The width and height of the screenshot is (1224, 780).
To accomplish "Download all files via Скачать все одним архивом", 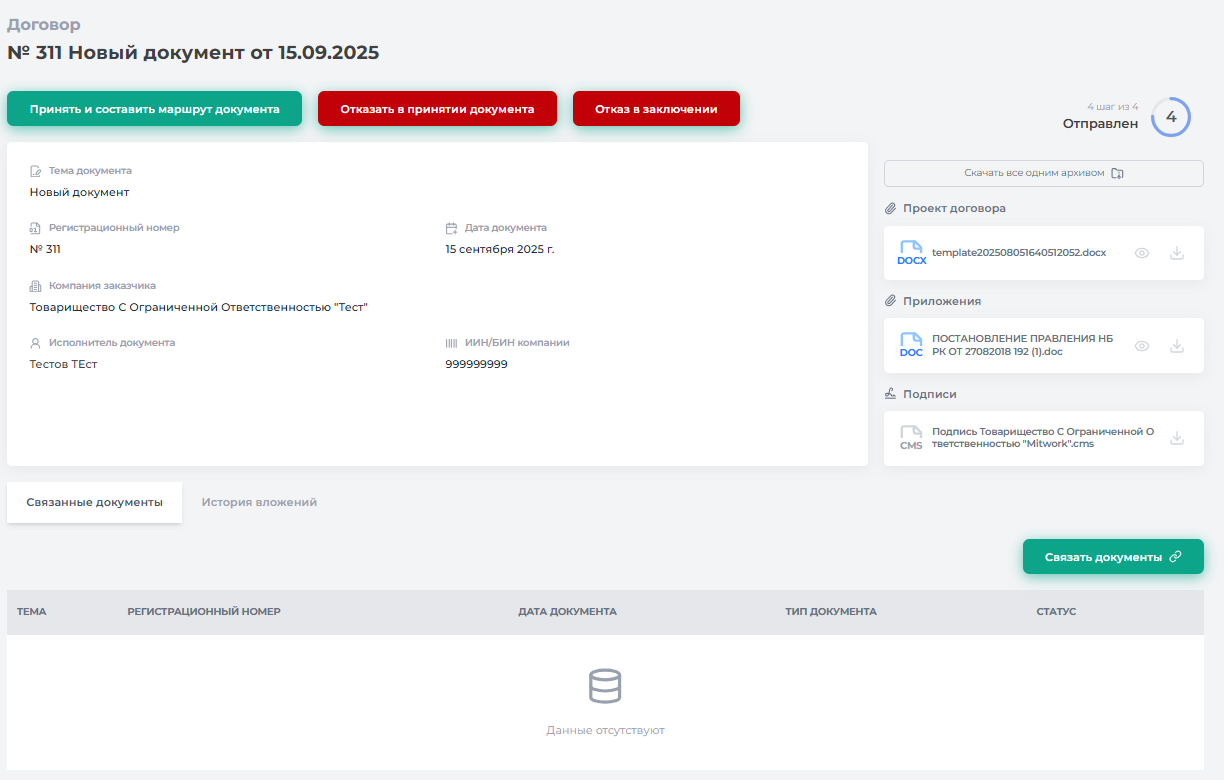I will (1043, 173).
